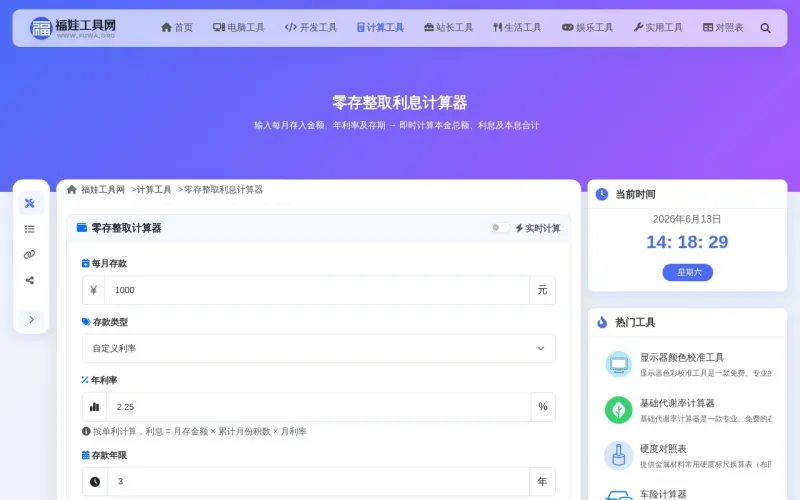Open the 首页 home menu item

pos(177,28)
